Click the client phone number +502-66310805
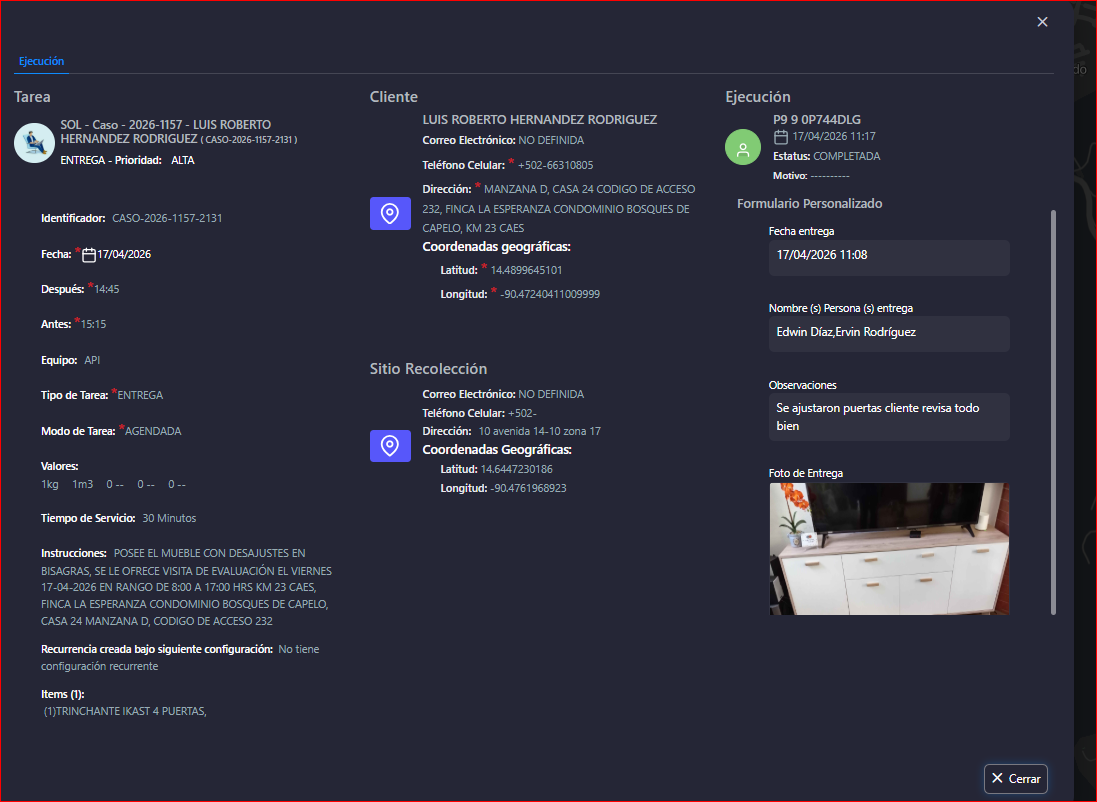The height and width of the screenshot is (802, 1097). (555, 165)
